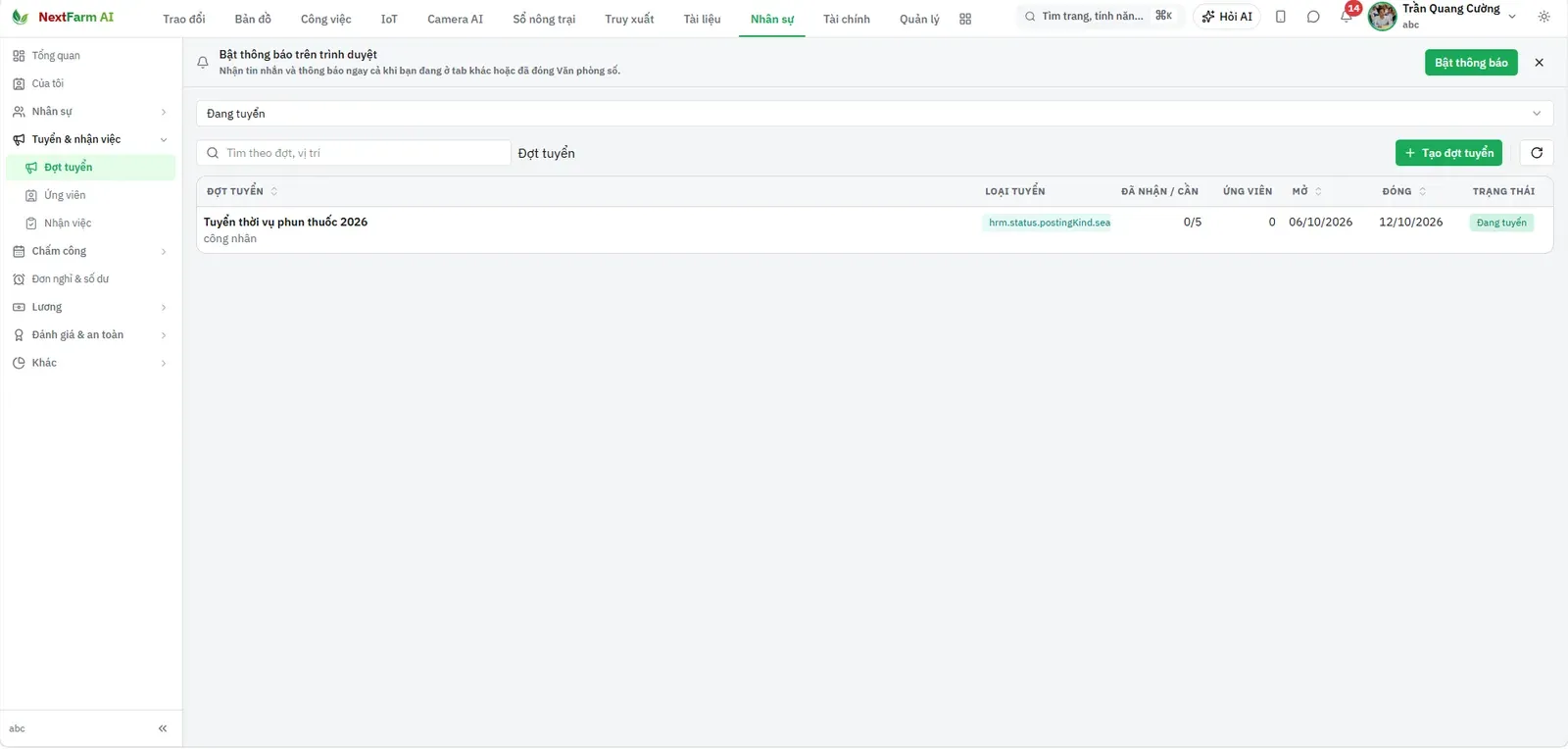Open the global search Tìm trang, tính năng
The image size is (1568, 749).
(1098, 17)
